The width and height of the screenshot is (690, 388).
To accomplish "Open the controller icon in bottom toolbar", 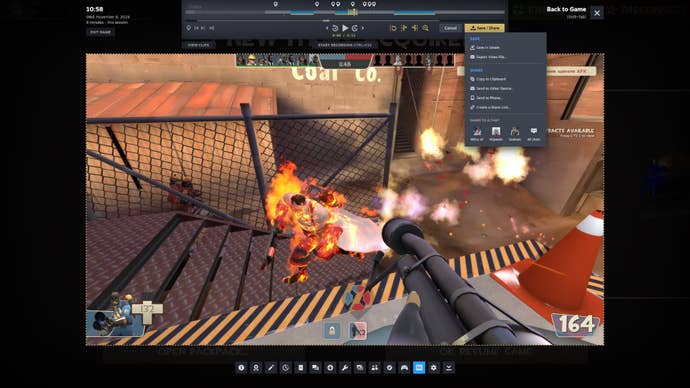I will [x=404, y=367].
